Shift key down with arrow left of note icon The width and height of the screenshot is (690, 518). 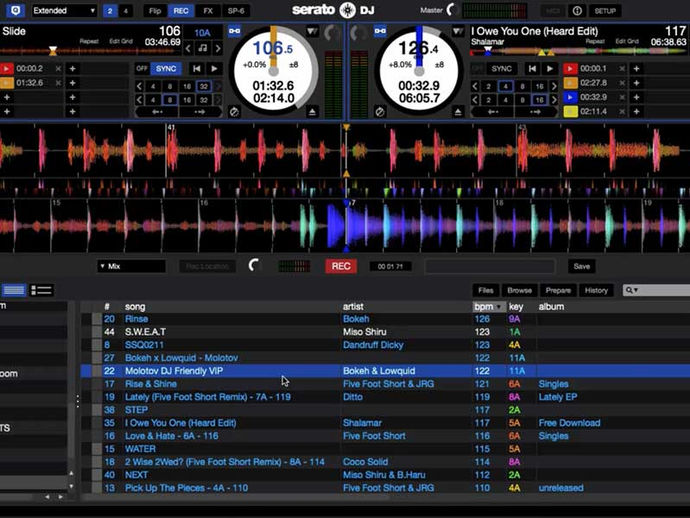click(x=188, y=48)
